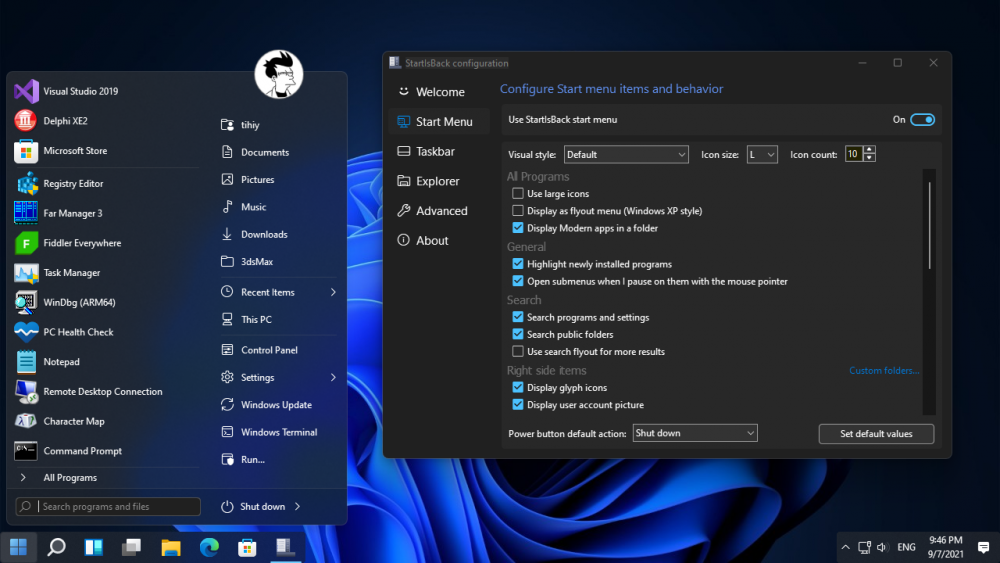Uncheck Display Modern apps in a folder
The image size is (1000, 563).
click(x=518, y=228)
